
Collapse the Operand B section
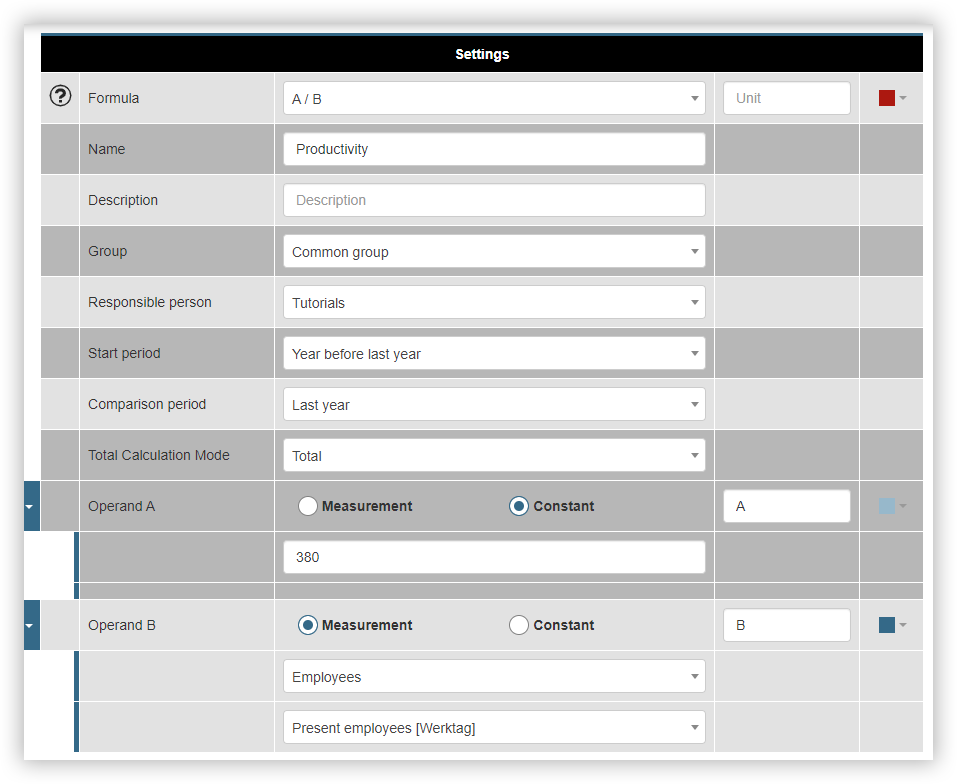point(30,624)
